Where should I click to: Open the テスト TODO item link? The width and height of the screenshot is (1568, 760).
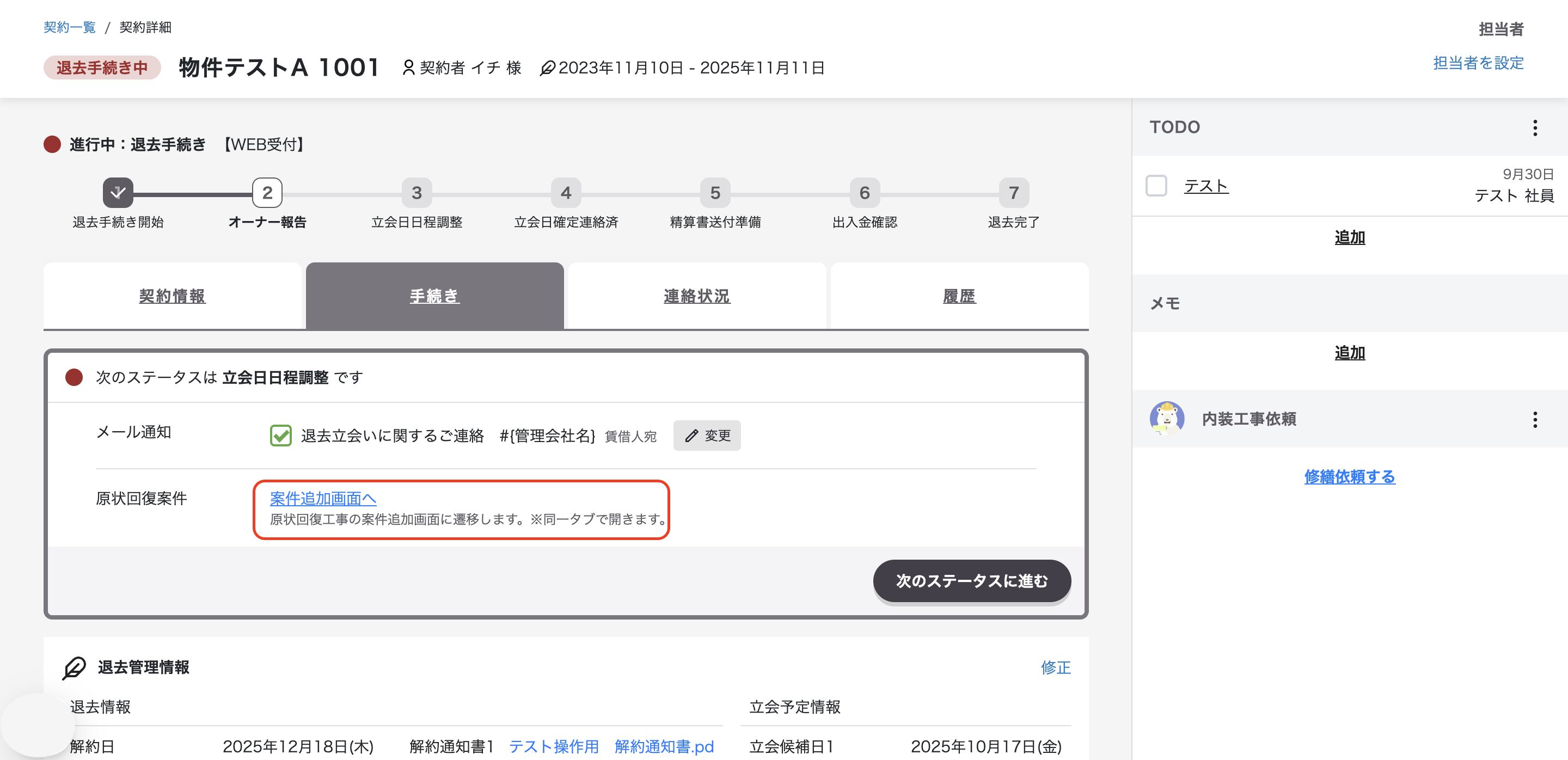pyautogui.click(x=1206, y=186)
